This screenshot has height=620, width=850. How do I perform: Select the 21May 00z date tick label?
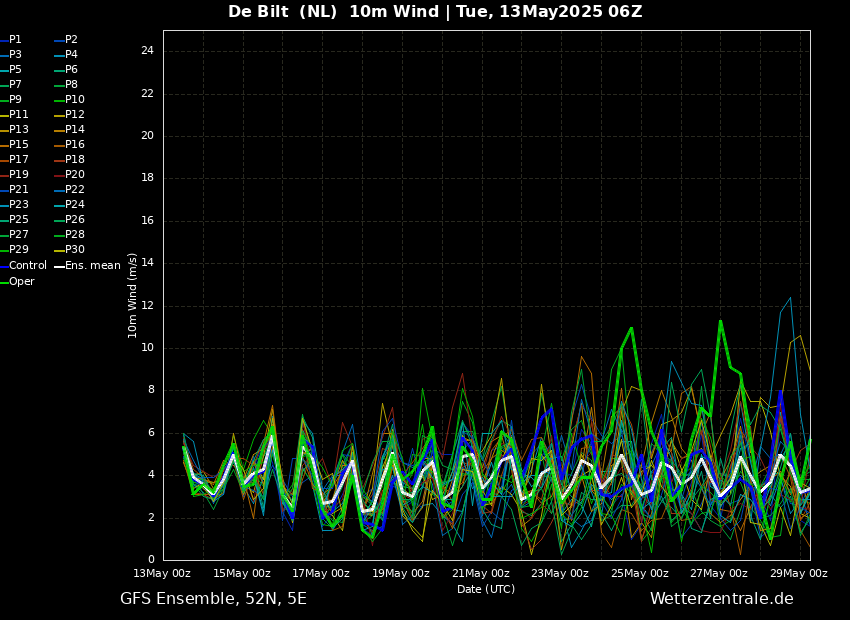(x=481, y=574)
